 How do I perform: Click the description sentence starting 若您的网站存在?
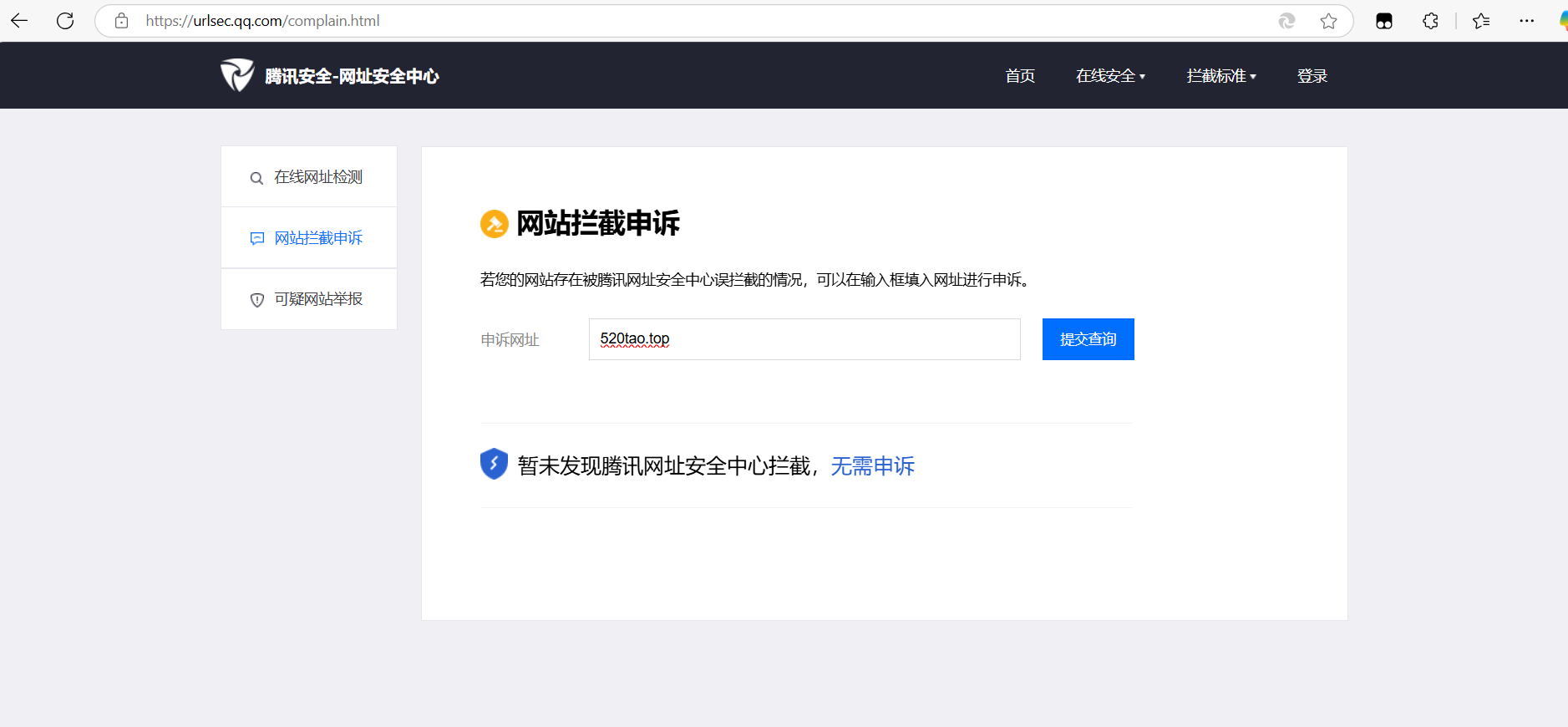[x=757, y=280]
